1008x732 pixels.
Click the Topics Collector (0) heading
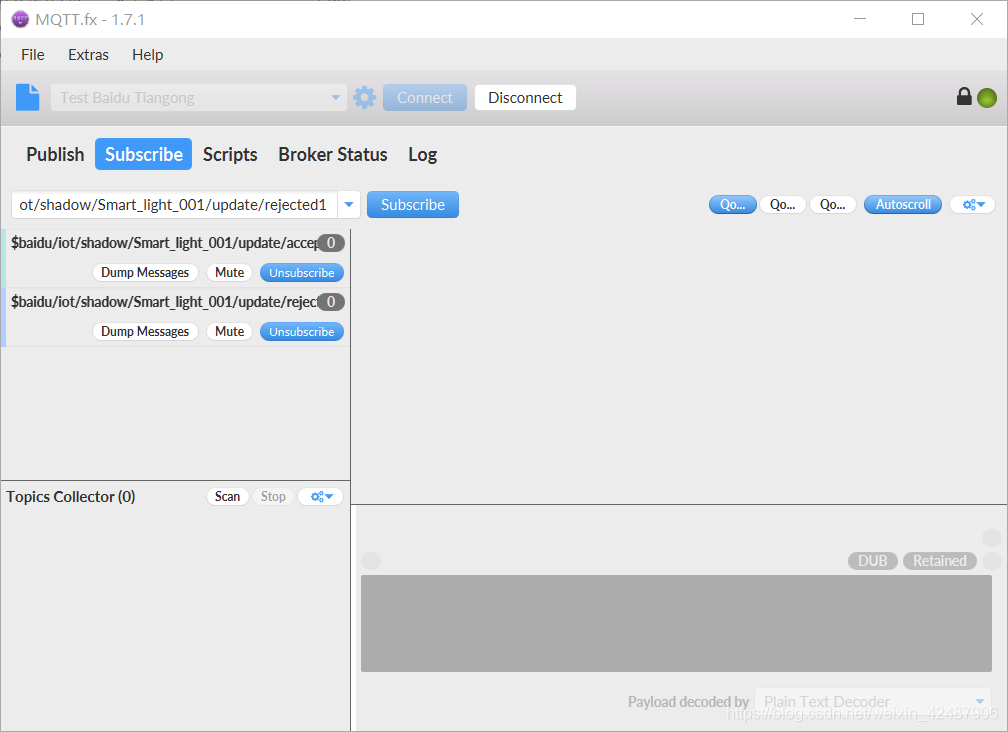coord(71,497)
